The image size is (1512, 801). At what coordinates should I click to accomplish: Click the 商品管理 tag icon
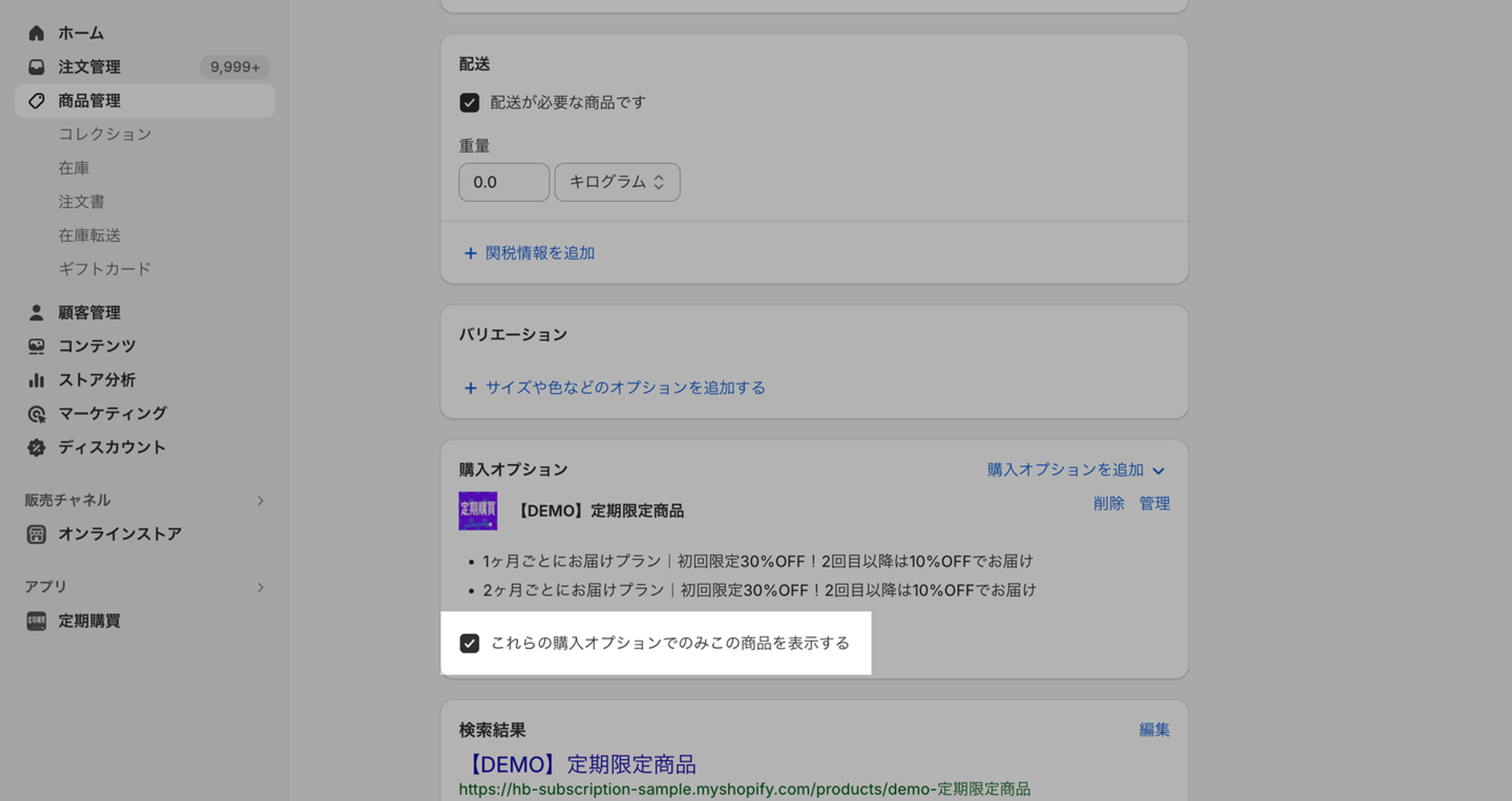pos(36,101)
